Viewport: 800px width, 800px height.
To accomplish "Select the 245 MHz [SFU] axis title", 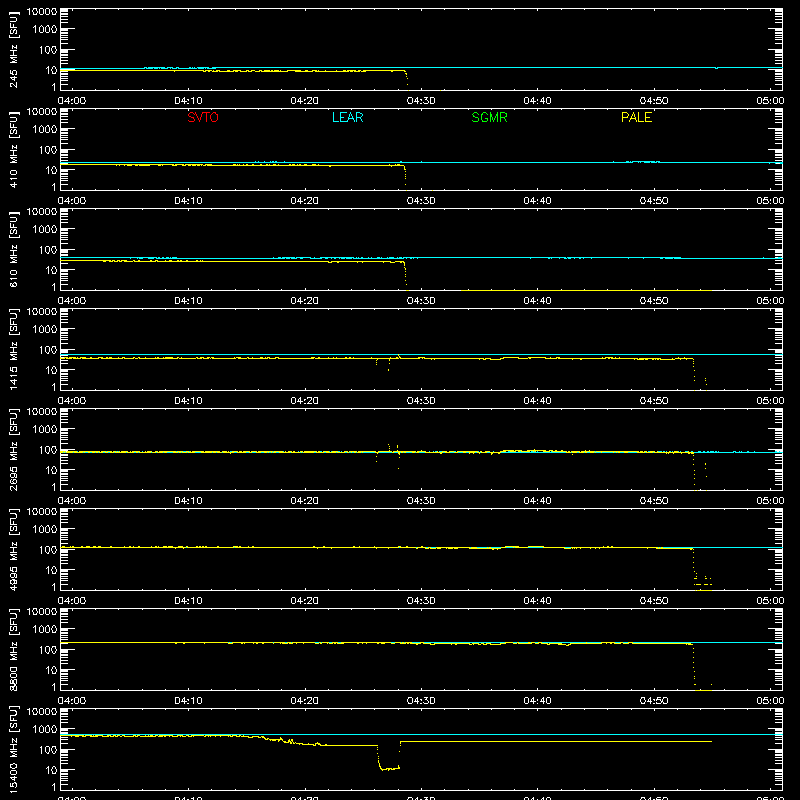I will 13,49.
